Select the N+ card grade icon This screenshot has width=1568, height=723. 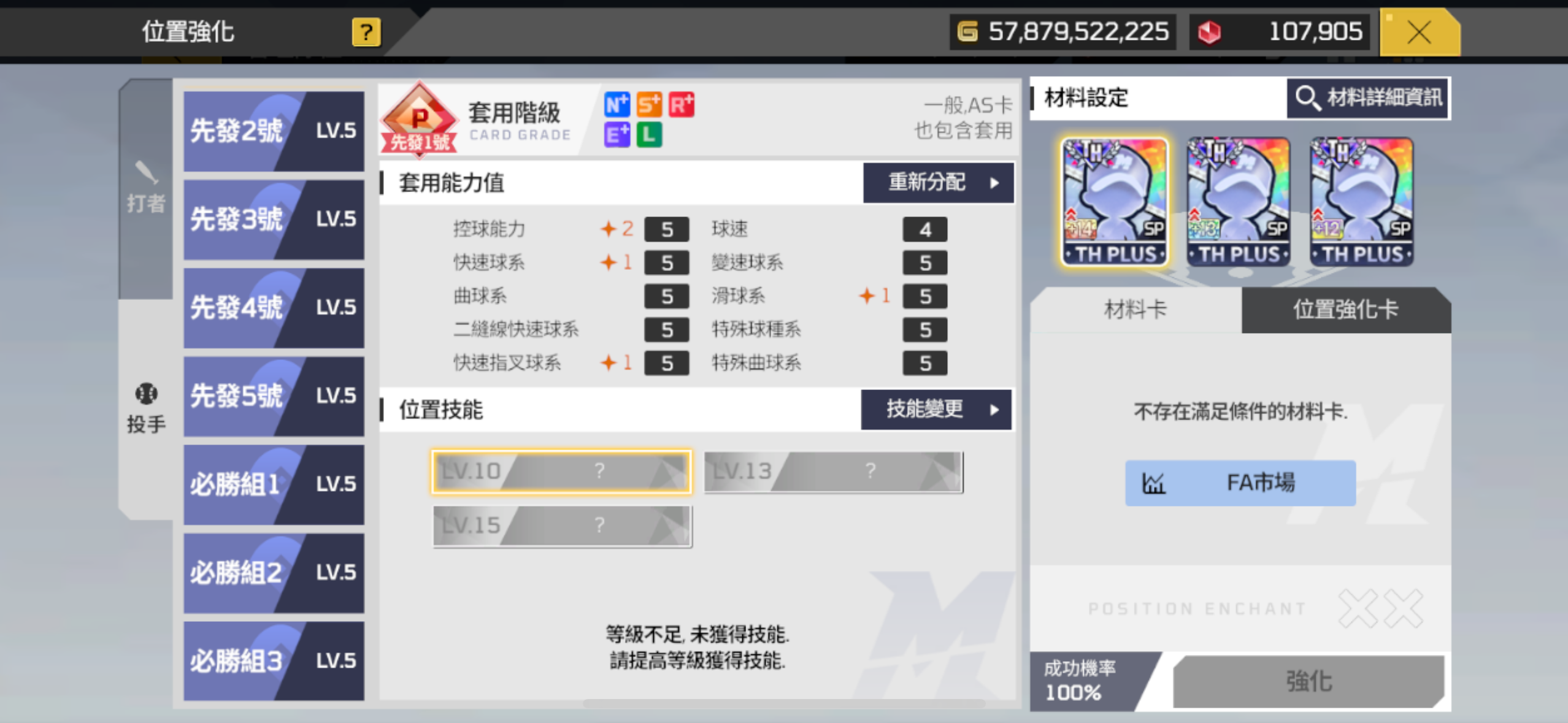[617, 105]
